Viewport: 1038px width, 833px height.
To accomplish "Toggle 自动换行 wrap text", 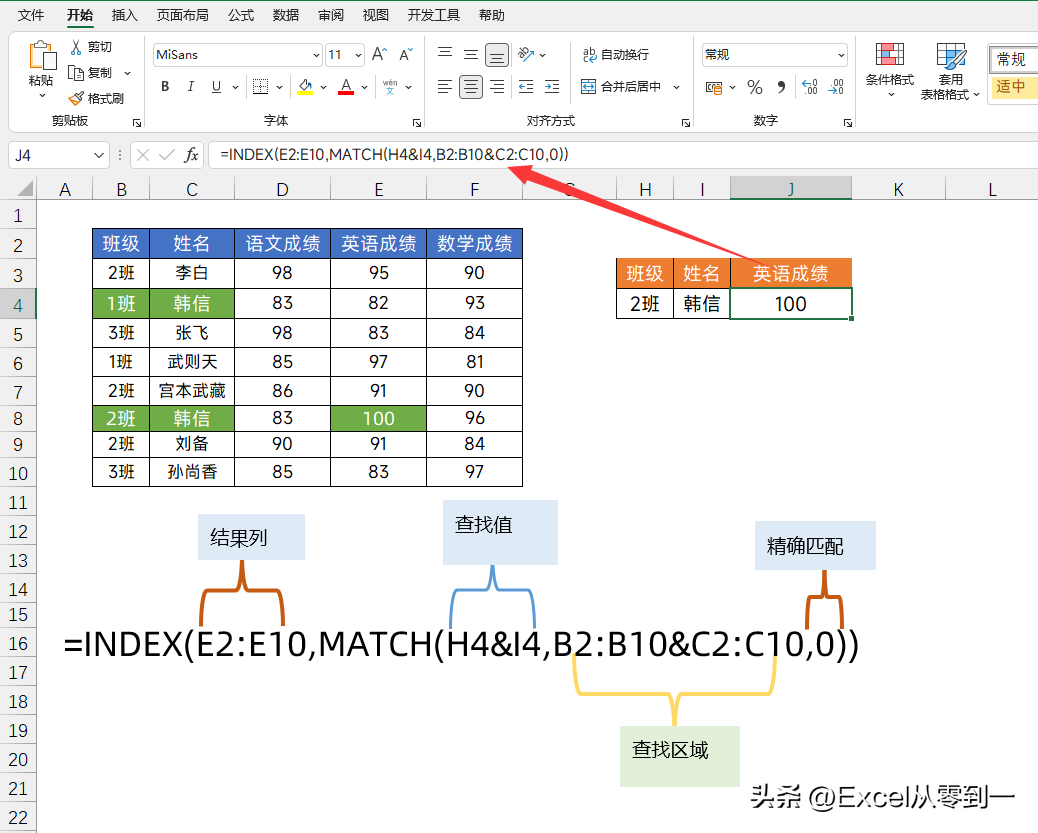I will click(x=616, y=54).
